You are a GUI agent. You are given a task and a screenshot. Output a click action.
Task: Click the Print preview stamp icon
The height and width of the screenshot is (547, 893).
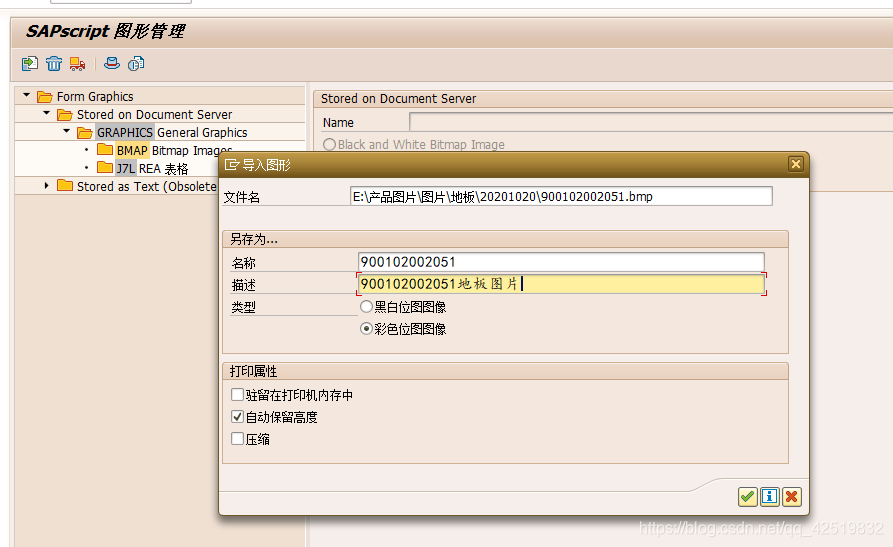click(112, 63)
